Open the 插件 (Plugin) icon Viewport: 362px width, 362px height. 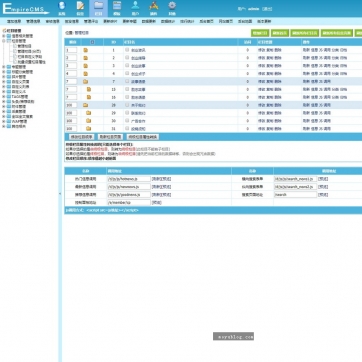point(154,8)
